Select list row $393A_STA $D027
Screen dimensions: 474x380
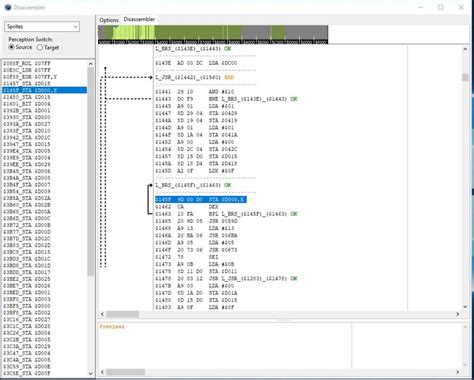45,124
